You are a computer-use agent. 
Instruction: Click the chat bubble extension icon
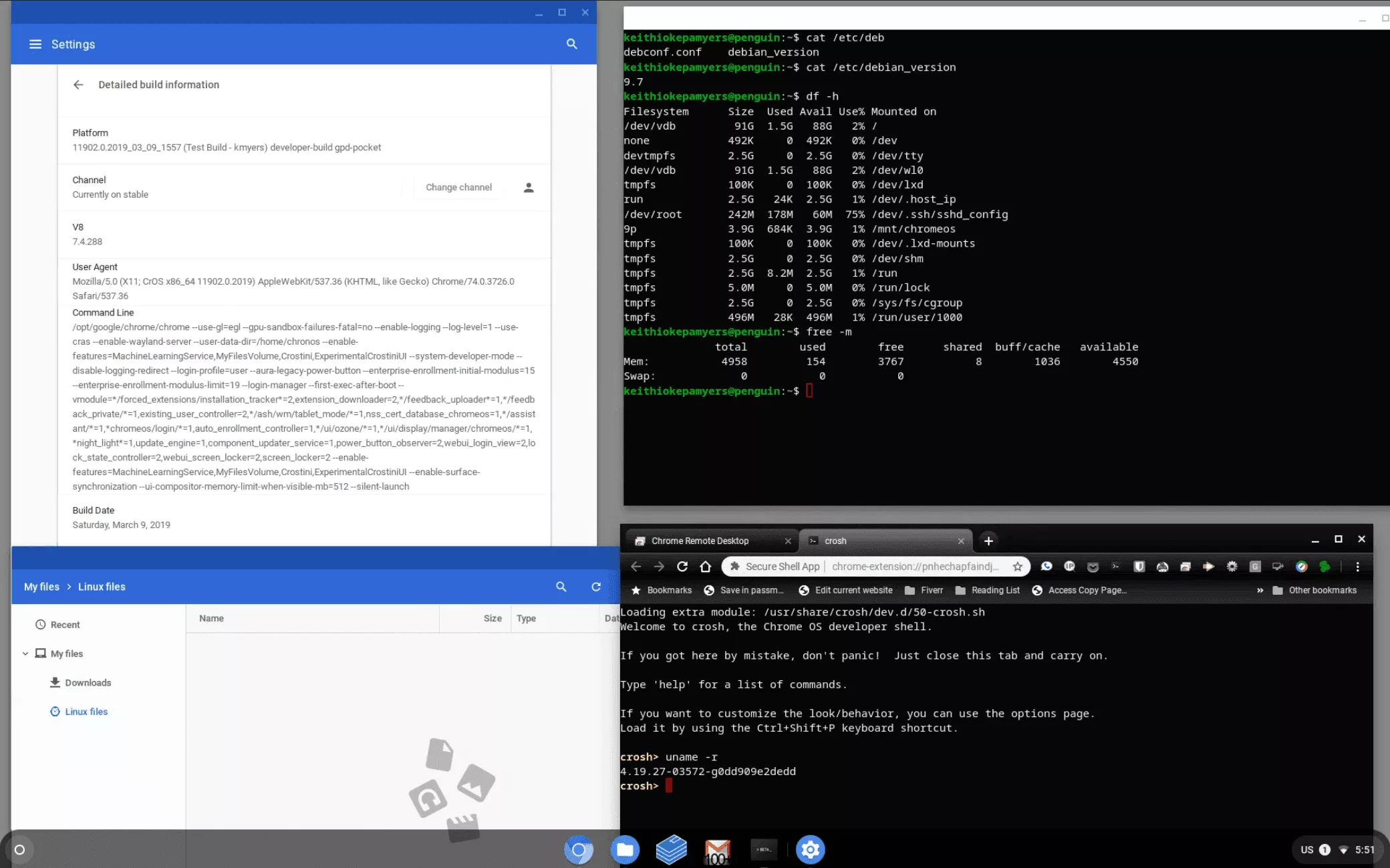coord(1047,567)
